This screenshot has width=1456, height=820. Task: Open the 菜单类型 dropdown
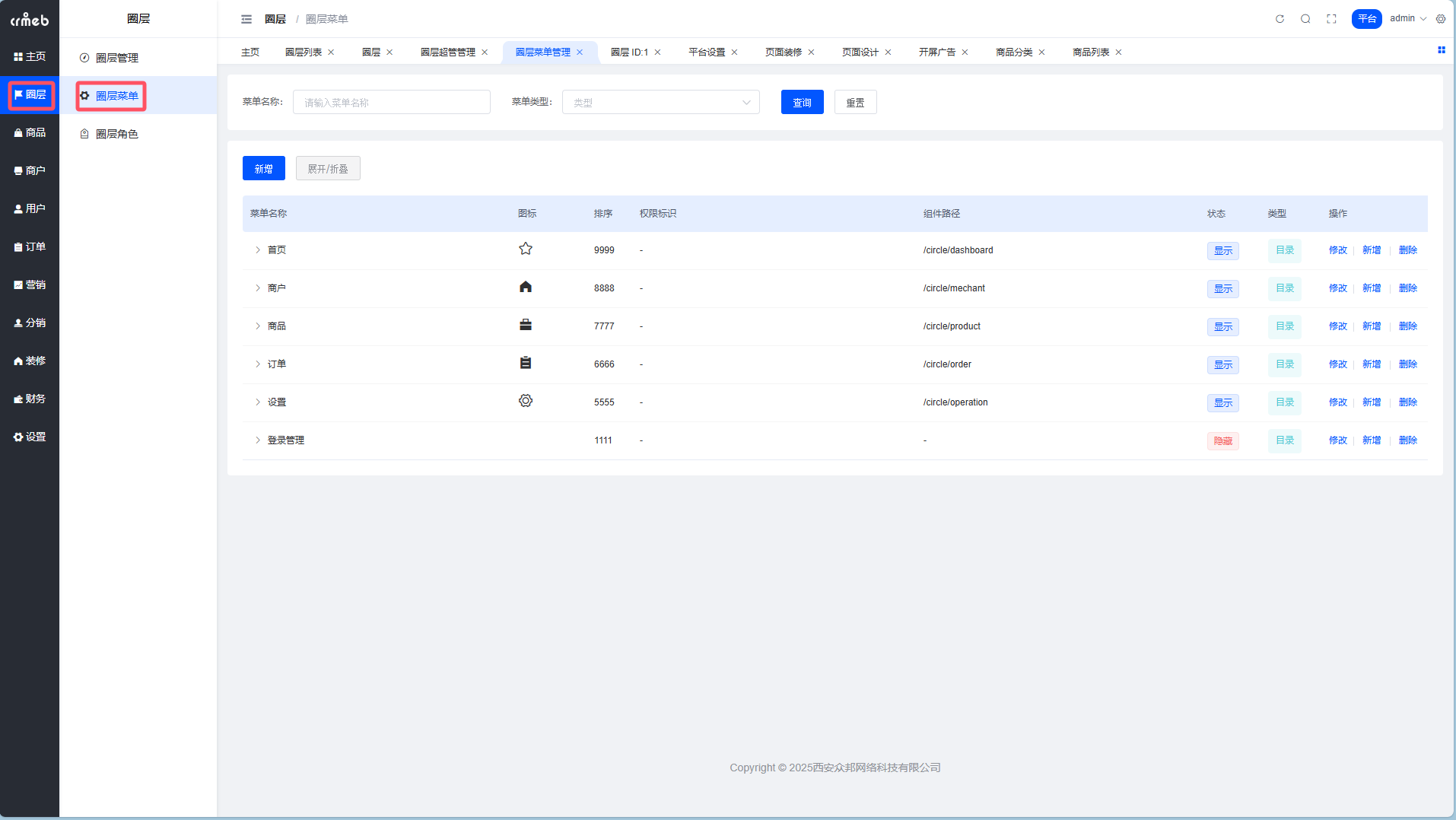click(660, 103)
